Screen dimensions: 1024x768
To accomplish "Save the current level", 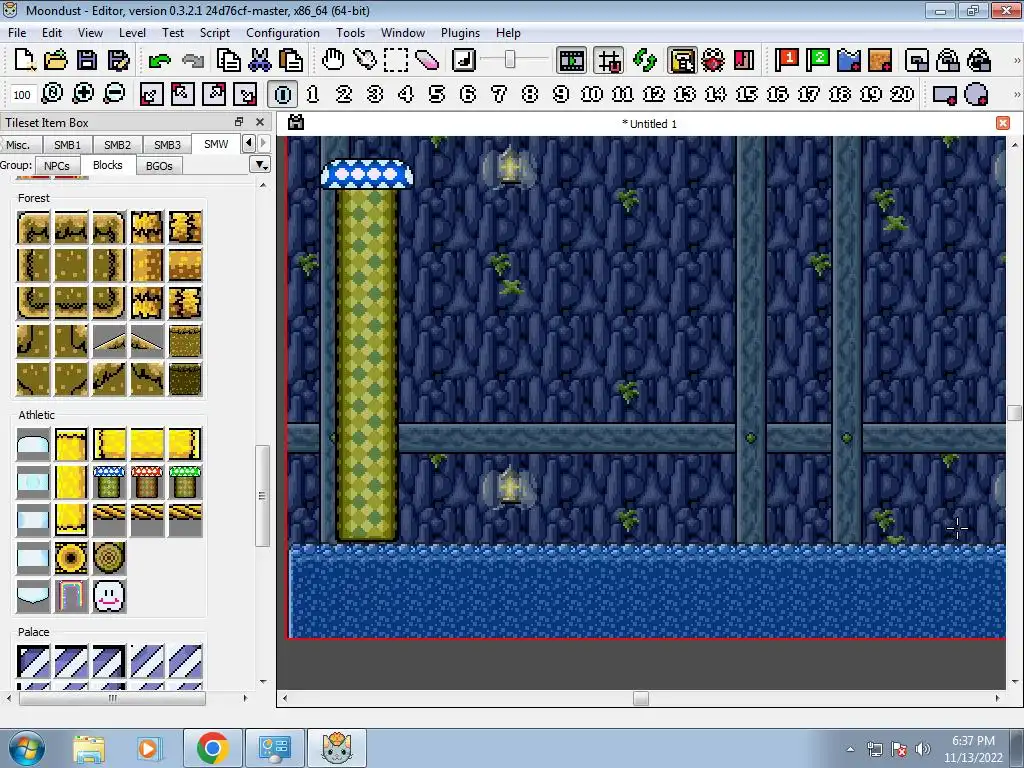I will click(x=86, y=61).
